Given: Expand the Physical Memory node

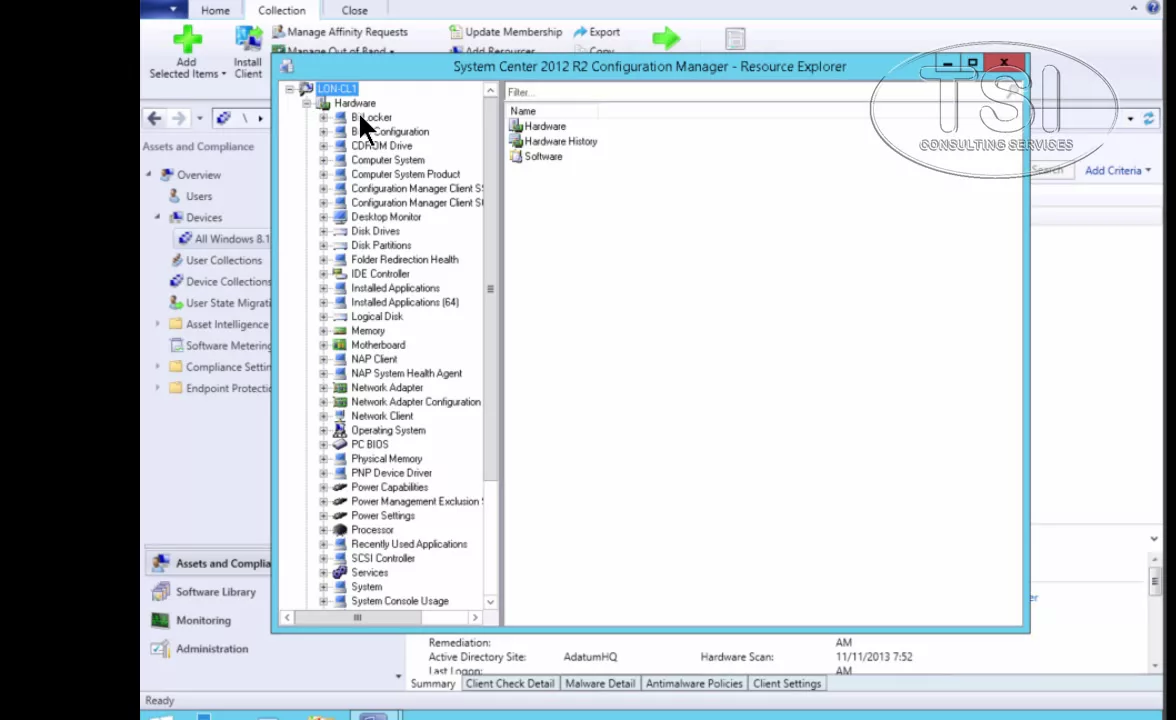Looking at the screenshot, I should coord(323,459).
